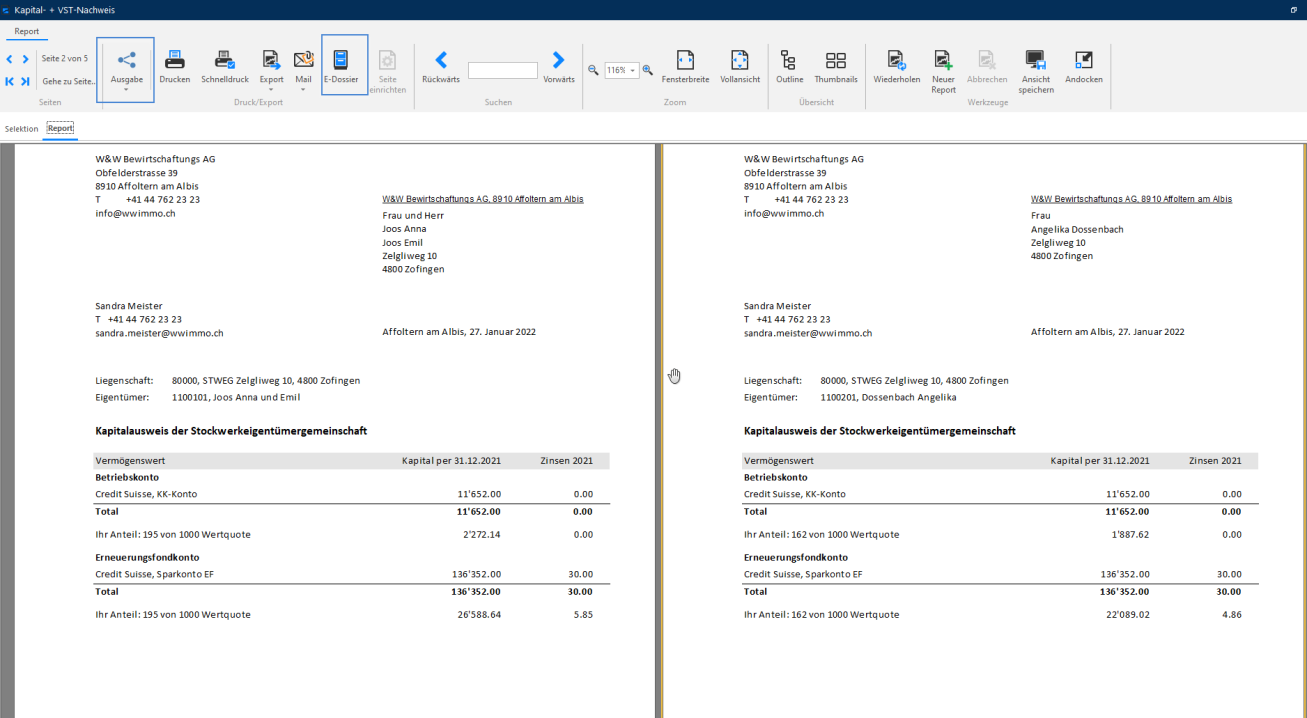
Task: Start Schnelldruck quick print
Action: click(225, 67)
